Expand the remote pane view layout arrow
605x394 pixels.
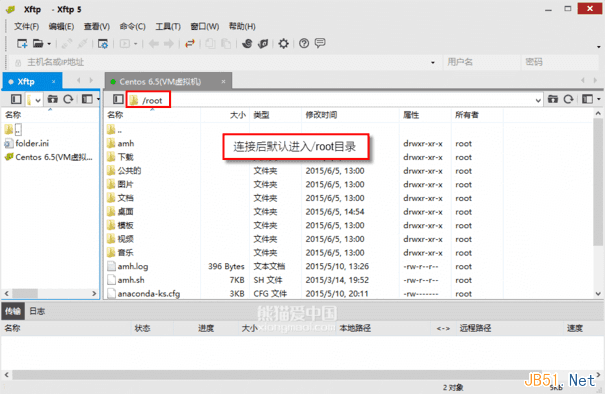598,100
